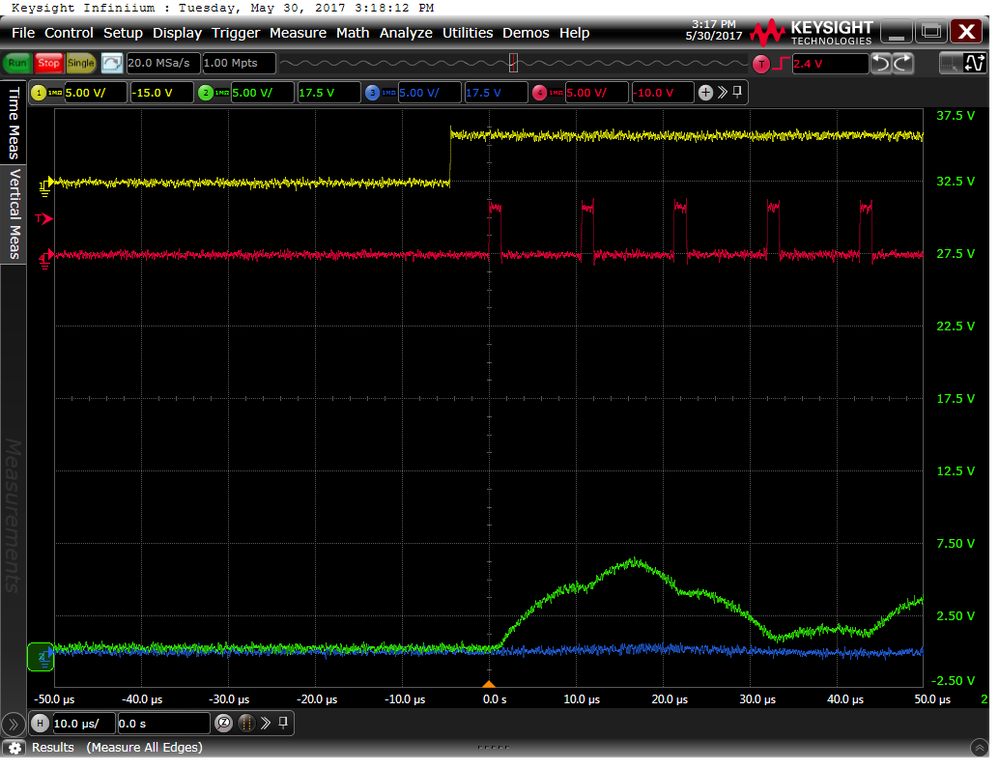Click the pin icon on horizontal toolbar
The height and width of the screenshot is (767, 999).
pyautogui.click(x=283, y=723)
